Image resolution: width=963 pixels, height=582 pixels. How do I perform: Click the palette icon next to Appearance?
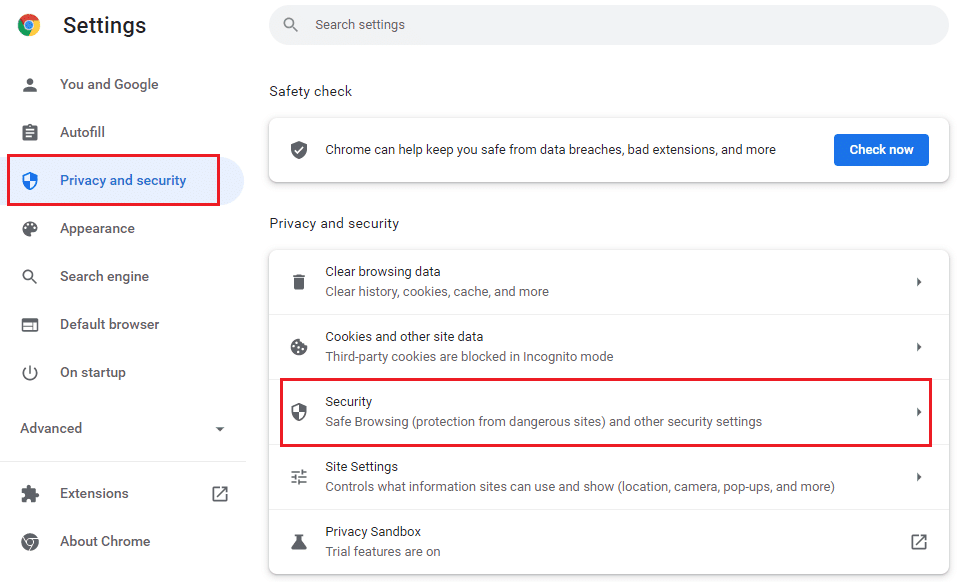(29, 228)
